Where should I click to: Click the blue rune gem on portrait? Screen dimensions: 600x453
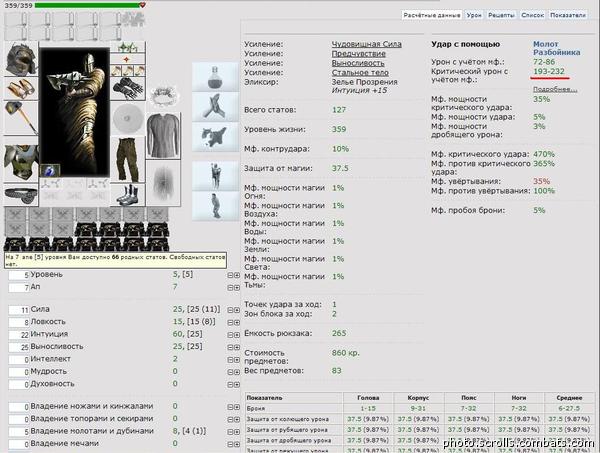pyautogui.click(x=51, y=170)
